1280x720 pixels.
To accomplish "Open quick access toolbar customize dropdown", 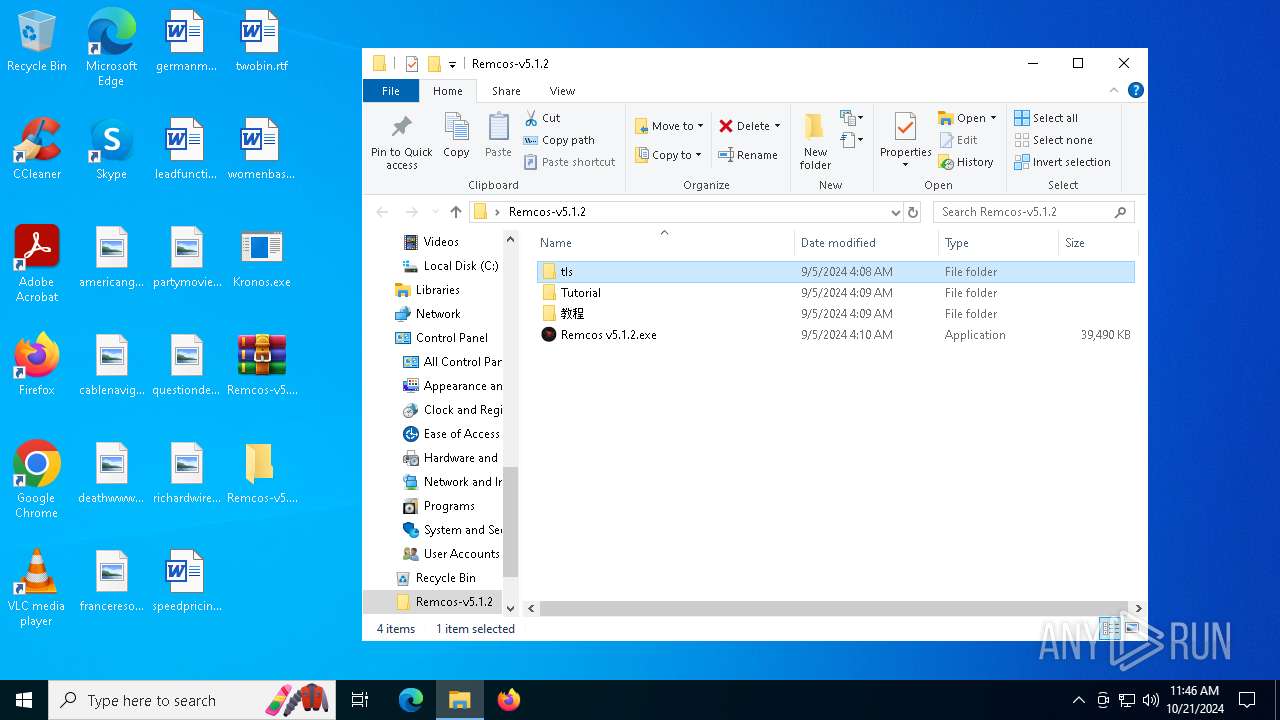I will (452, 64).
